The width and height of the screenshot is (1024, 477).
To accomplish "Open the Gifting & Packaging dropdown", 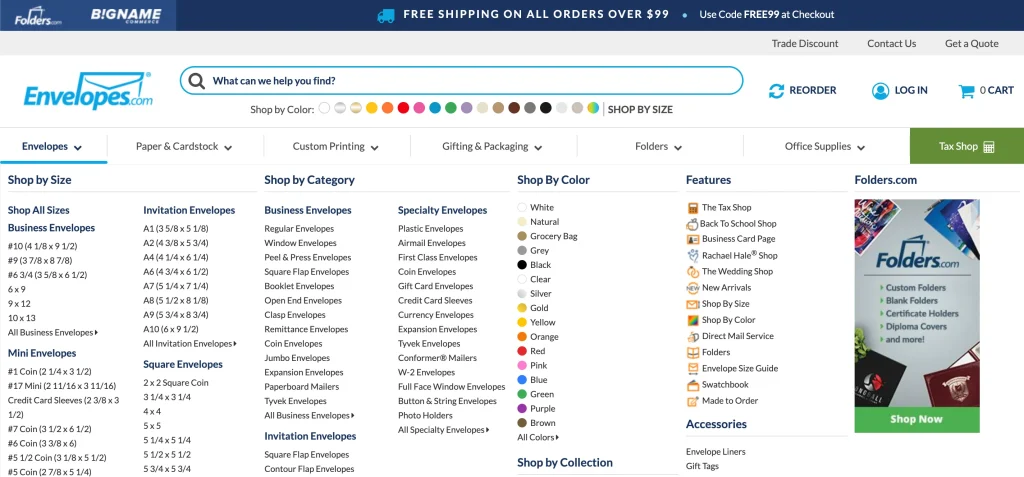I will coord(491,146).
